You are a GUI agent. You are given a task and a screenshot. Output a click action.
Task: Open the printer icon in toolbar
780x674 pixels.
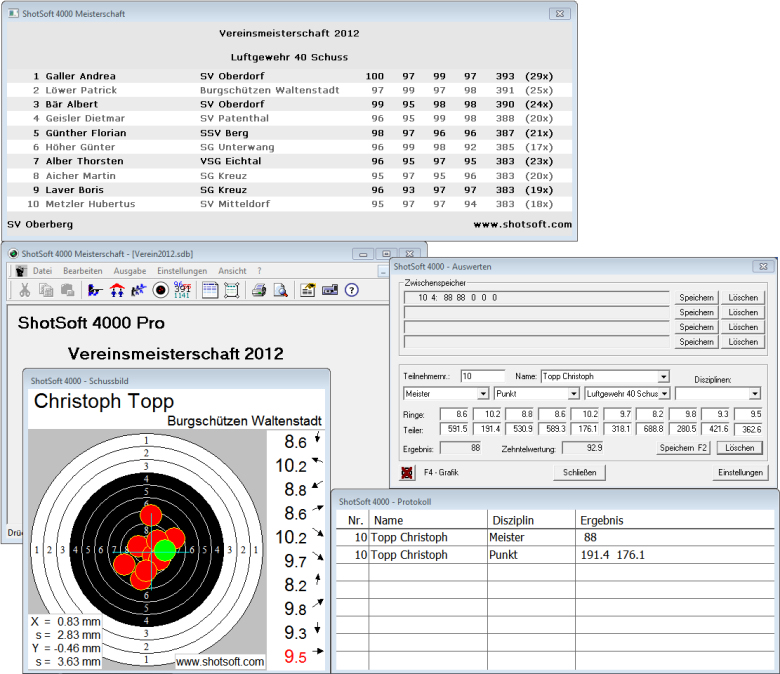[258, 290]
